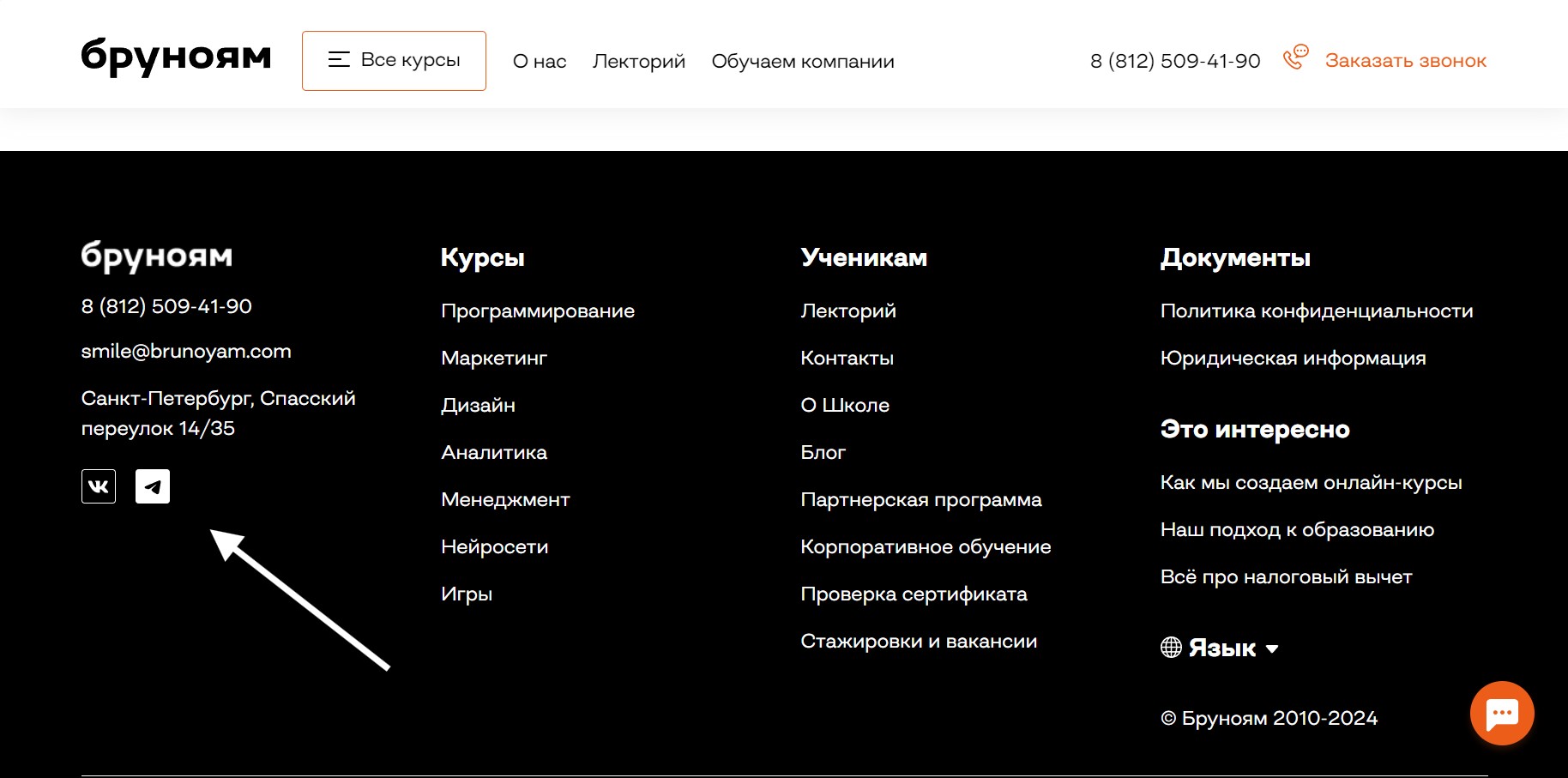Click the © Бруноям 2010-2024 copyright text
1568x778 pixels.
1269,718
